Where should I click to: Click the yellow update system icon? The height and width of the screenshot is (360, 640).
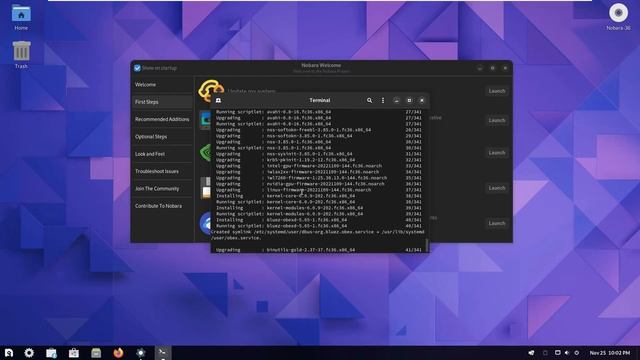[x=210, y=88]
